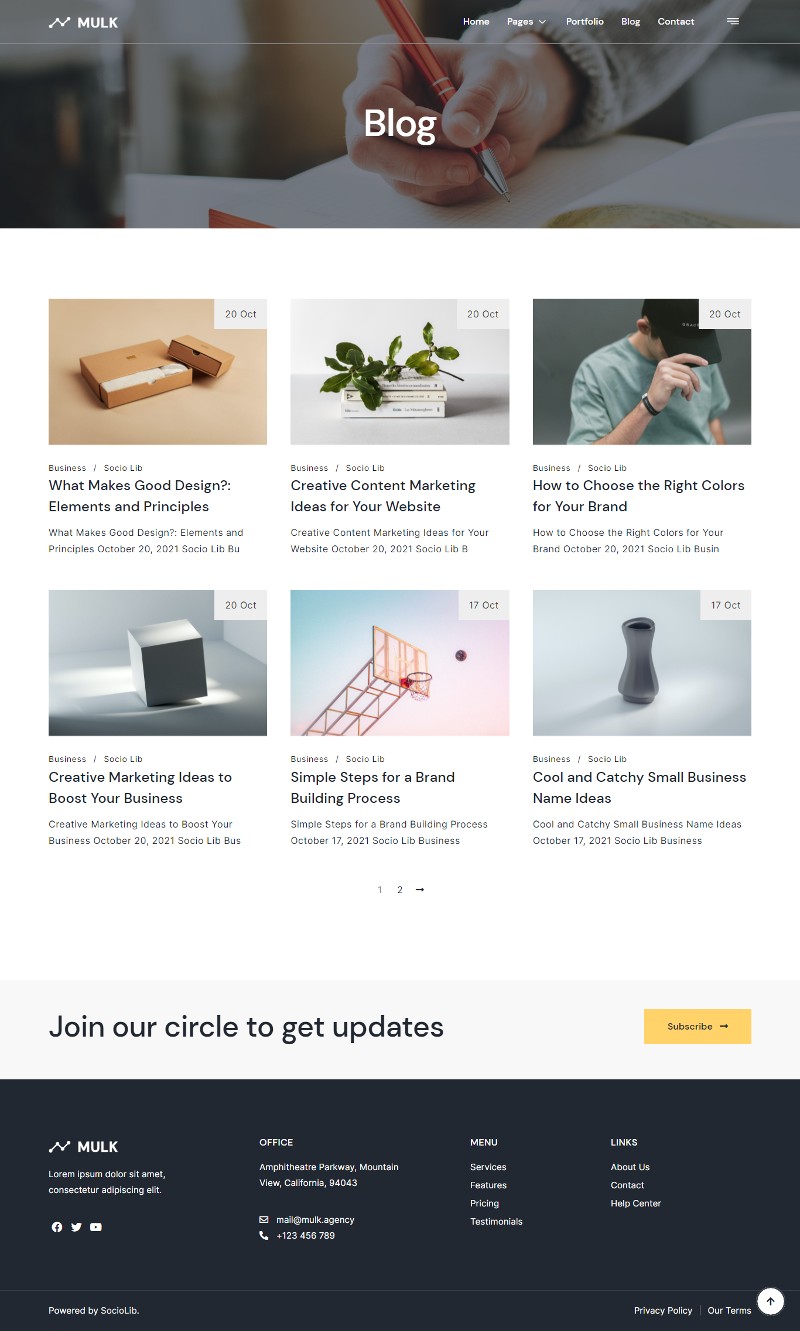Open the Twitter icon in footer
The height and width of the screenshot is (1331, 800).
coord(76,1227)
